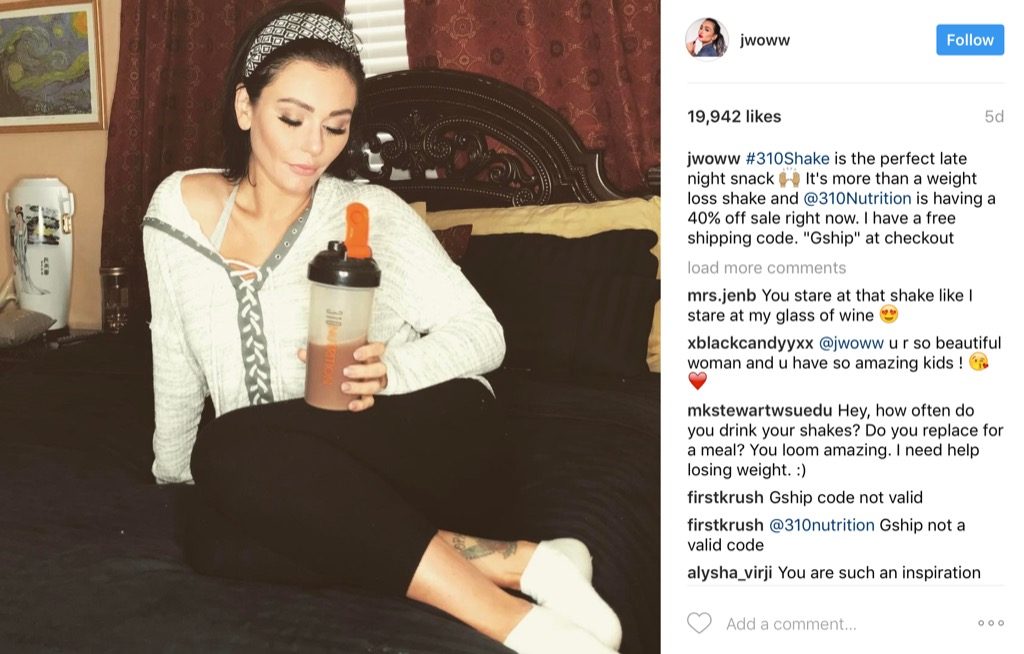Screen dimensions: 1024x654
Task: View the 19,942 likes list
Action: point(734,116)
